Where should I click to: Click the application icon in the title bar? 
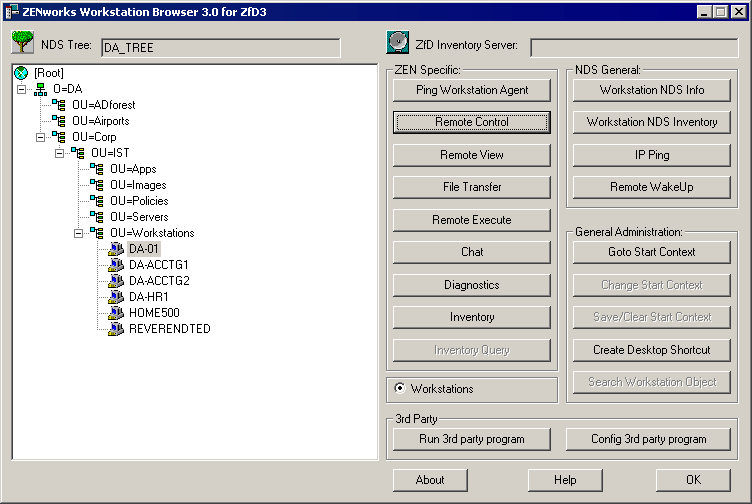[12, 12]
